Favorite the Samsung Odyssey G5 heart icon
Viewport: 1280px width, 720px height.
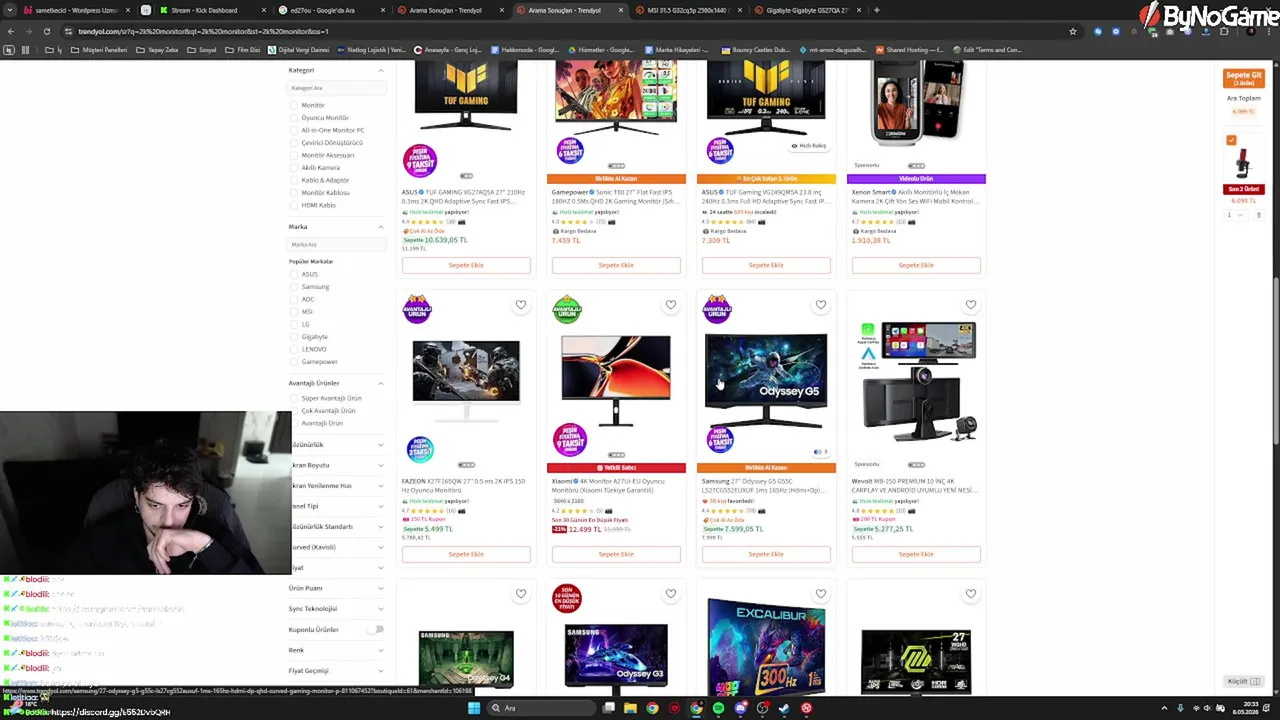pos(820,304)
